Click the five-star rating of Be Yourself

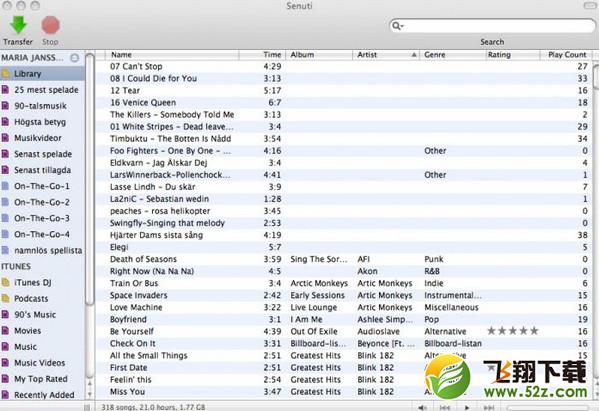(x=513, y=331)
